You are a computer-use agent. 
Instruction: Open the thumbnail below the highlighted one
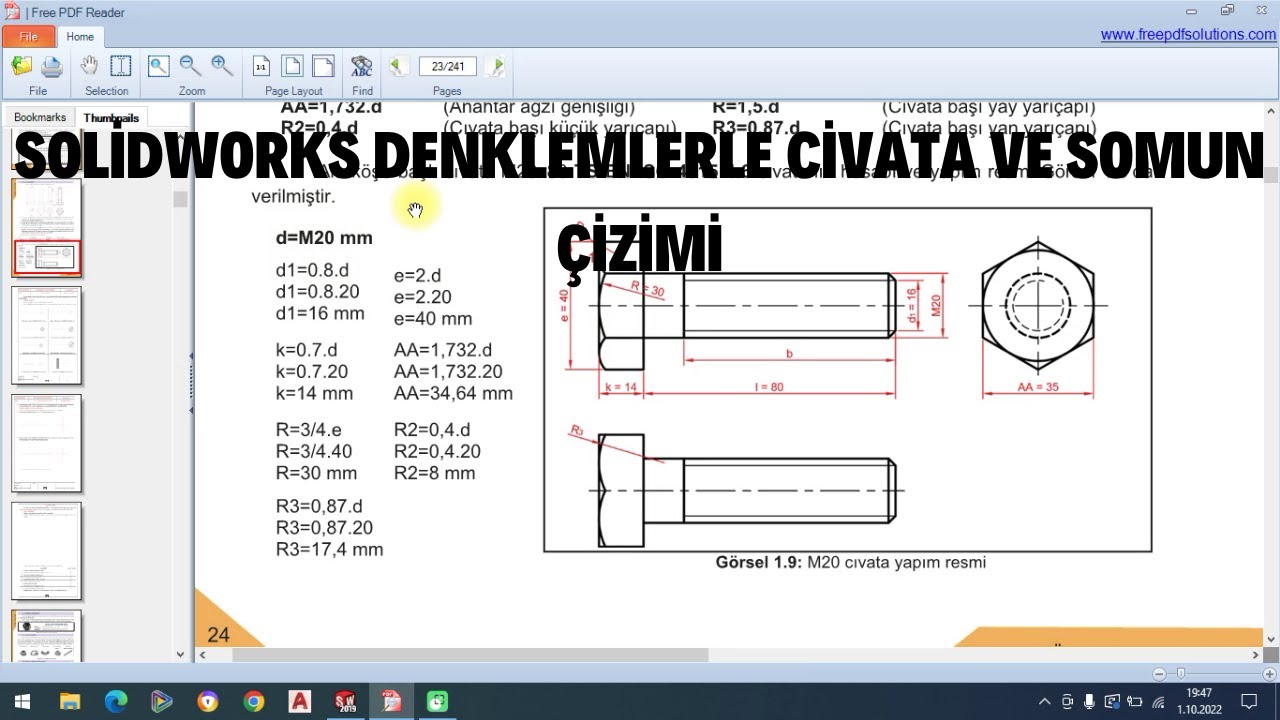click(x=46, y=336)
